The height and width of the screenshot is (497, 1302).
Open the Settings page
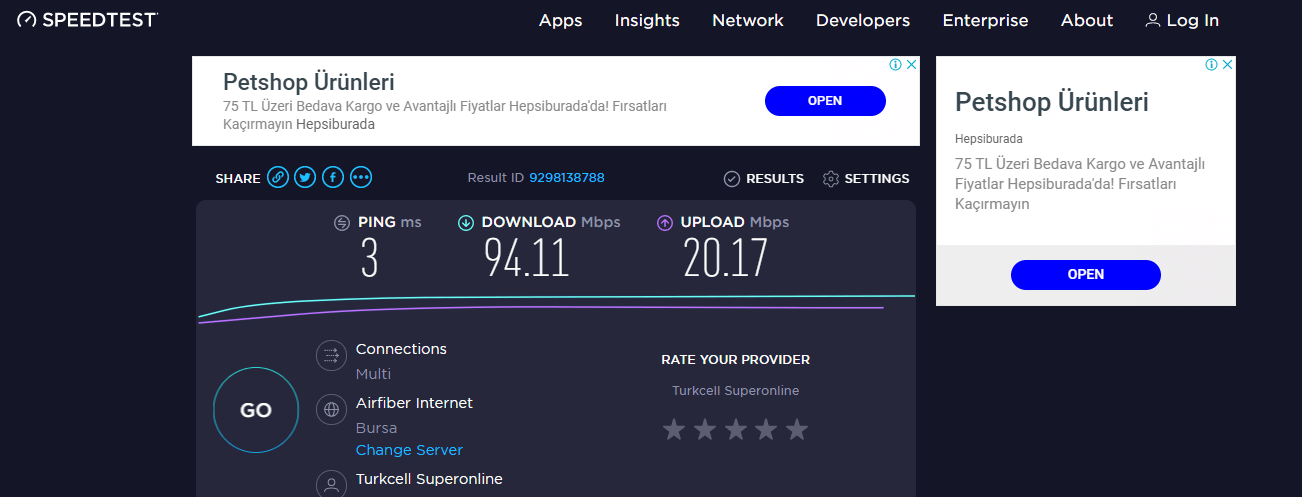pyautogui.click(x=866, y=179)
